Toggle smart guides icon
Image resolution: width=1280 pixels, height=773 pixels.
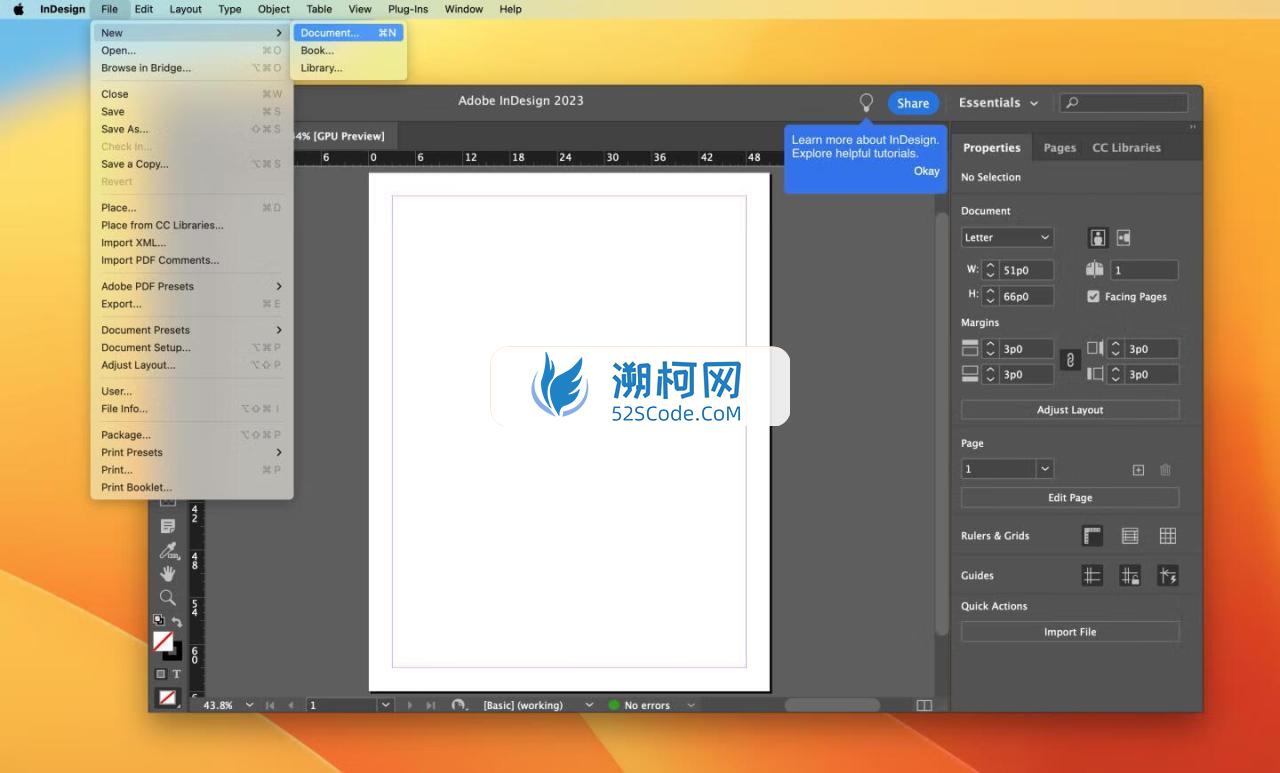(x=1168, y=575)
